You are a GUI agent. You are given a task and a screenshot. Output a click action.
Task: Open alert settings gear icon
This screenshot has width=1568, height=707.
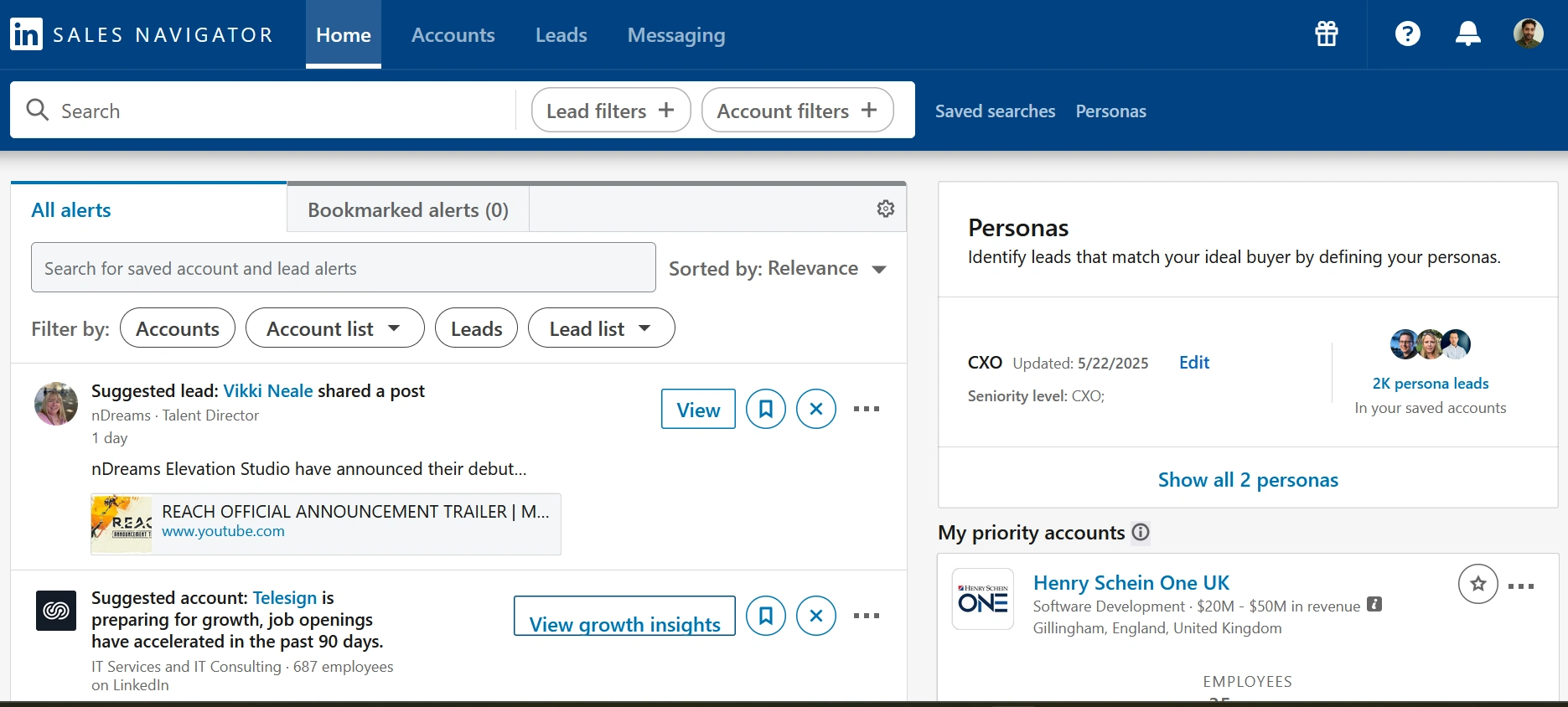tap(886, 209)
